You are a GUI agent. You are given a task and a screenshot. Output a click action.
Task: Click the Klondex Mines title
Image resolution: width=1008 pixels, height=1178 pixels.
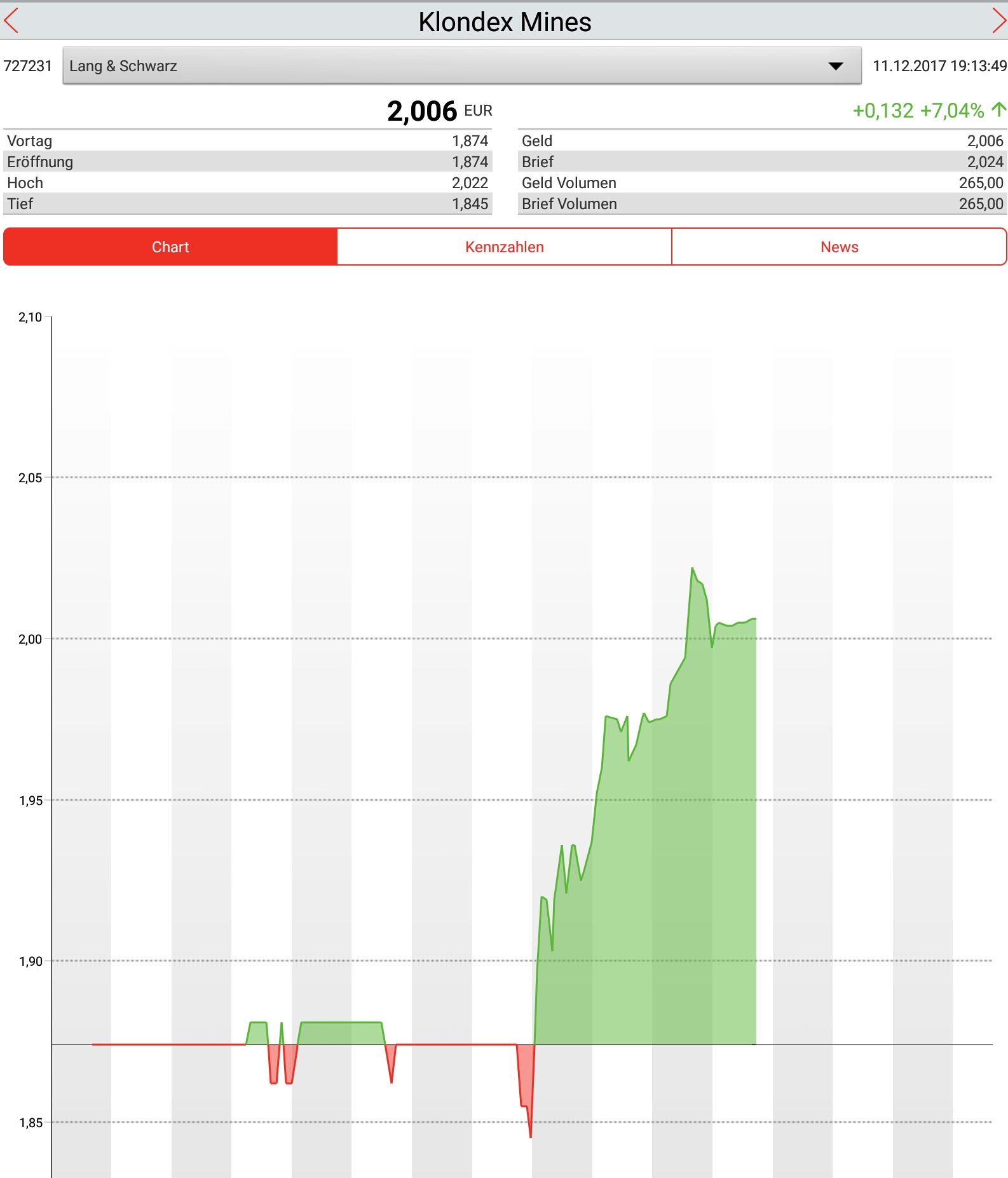(x=505, y=22)
